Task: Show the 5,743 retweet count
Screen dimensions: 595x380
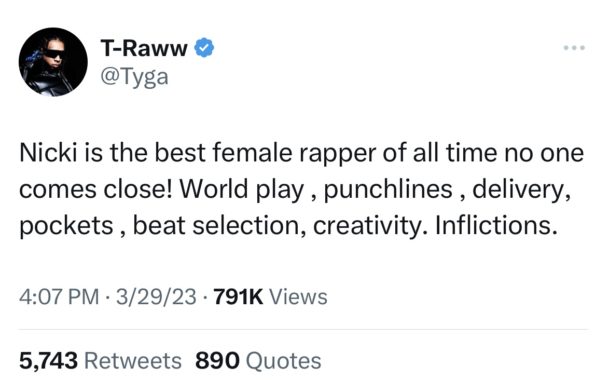Action: click(x=49, y=360)
